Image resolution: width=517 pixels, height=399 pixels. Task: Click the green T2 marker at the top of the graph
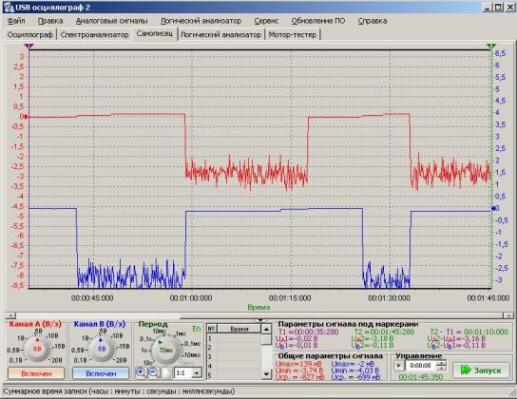click(x=491, y=46)
